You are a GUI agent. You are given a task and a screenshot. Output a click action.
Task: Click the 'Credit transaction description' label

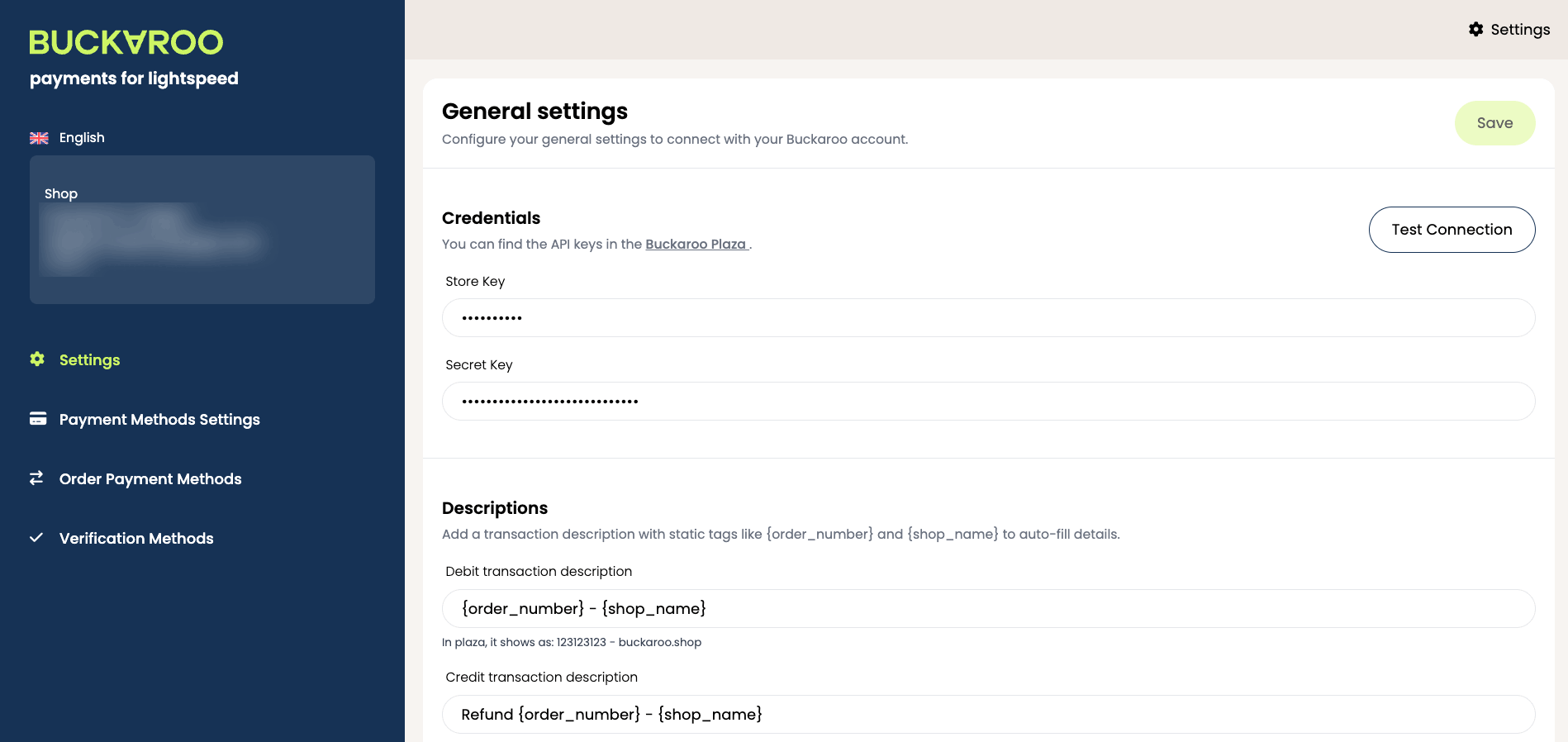point(542,678)
